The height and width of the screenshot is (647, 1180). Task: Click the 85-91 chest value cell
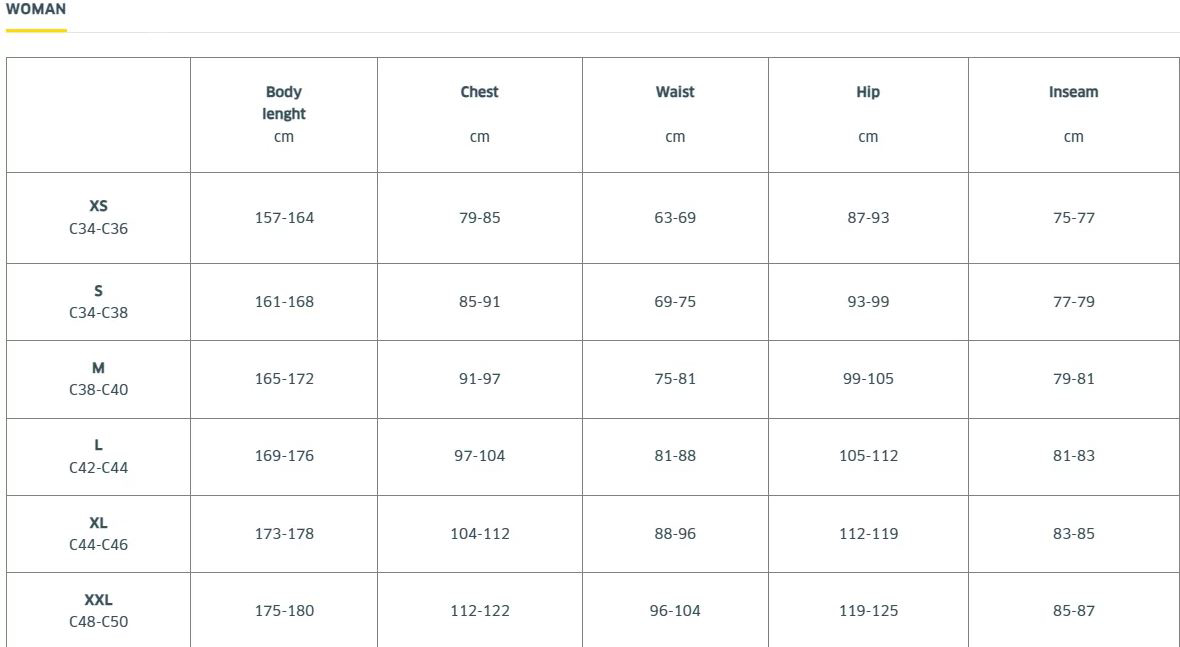[479, 302]
